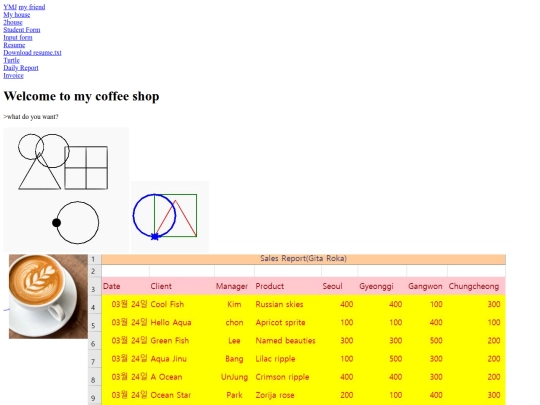Follow the My house link
The image size is (540, 405).
(x=17, y=14)
